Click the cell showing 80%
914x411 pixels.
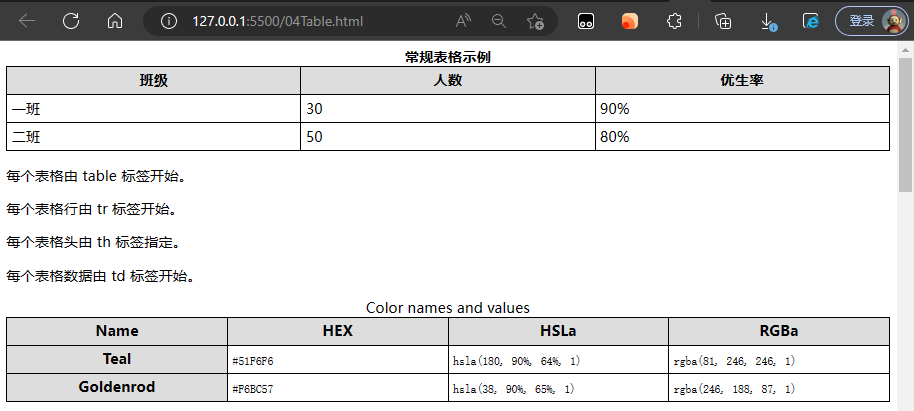[742, 136]
